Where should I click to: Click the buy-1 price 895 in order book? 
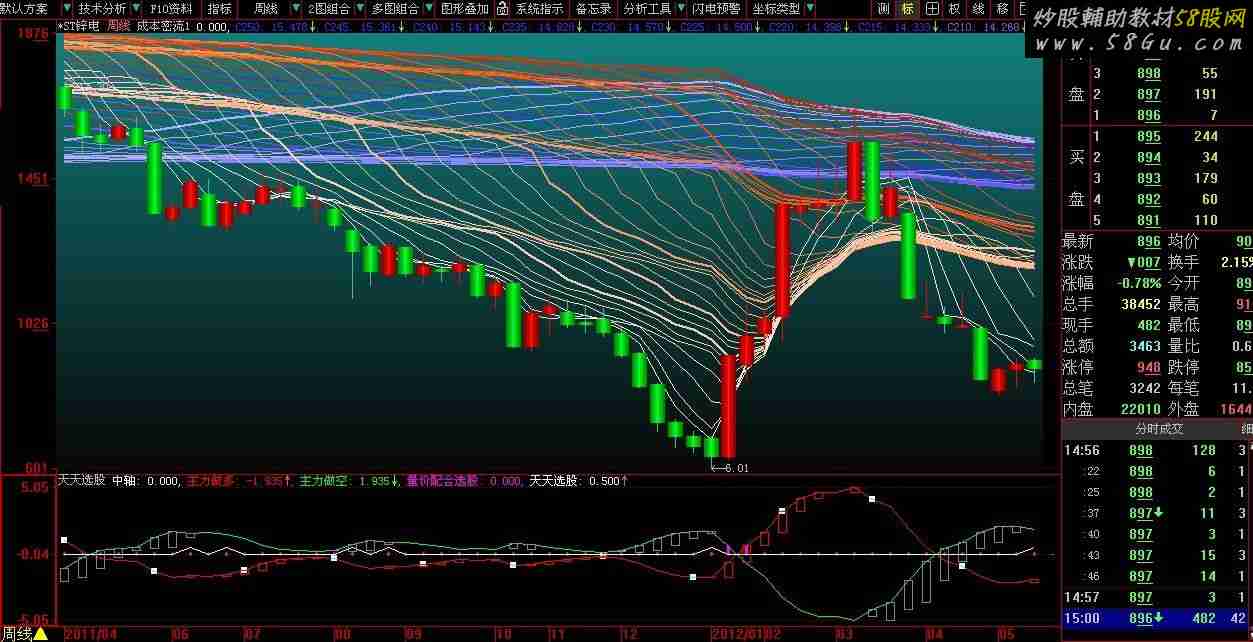point(1149,136)
